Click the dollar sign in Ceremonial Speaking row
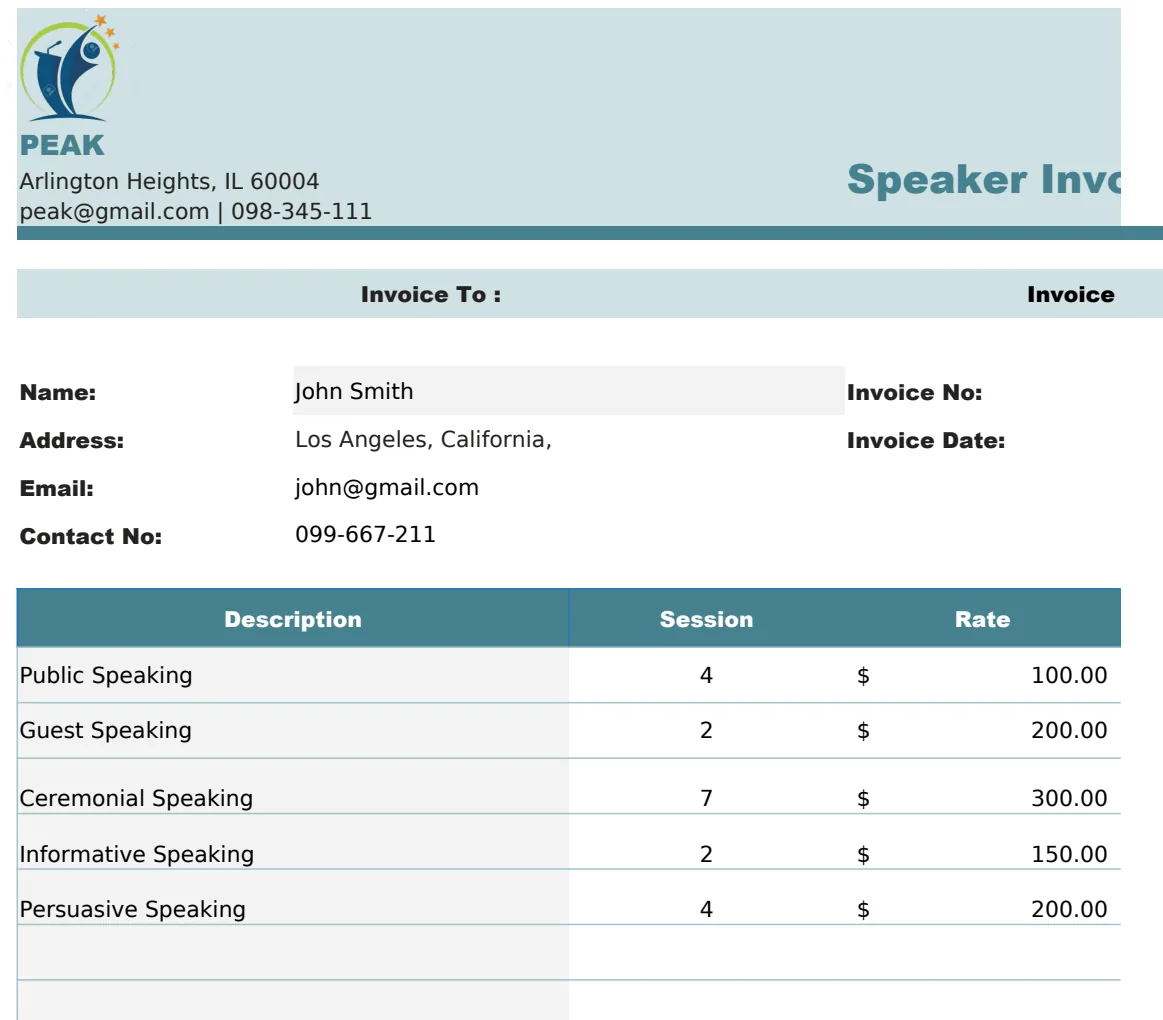Image resolution: width=1163 pixels, height=1020 pixels. 863,799
